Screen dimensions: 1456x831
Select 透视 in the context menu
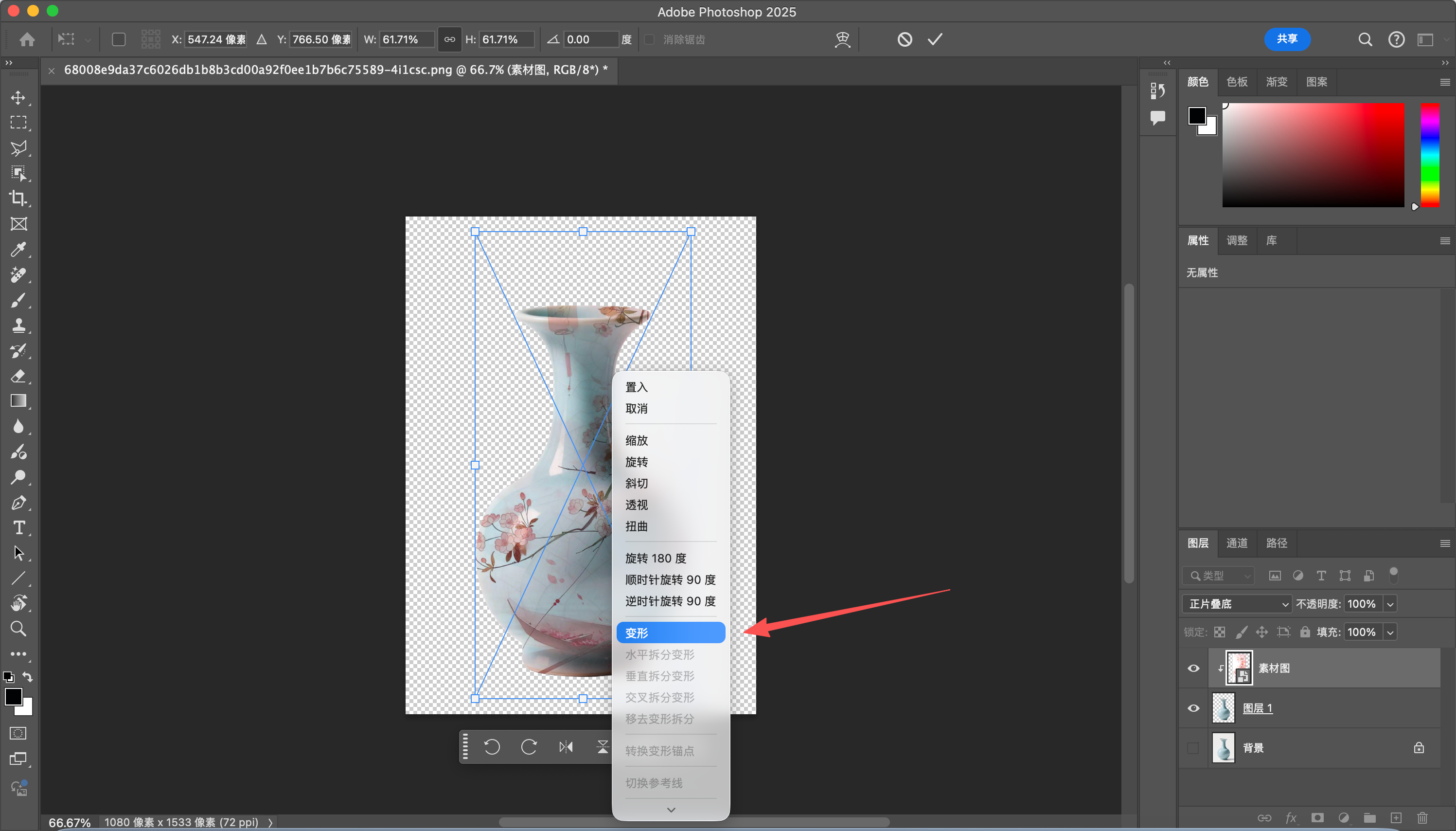pyautogui.click(x=637, y=505)
